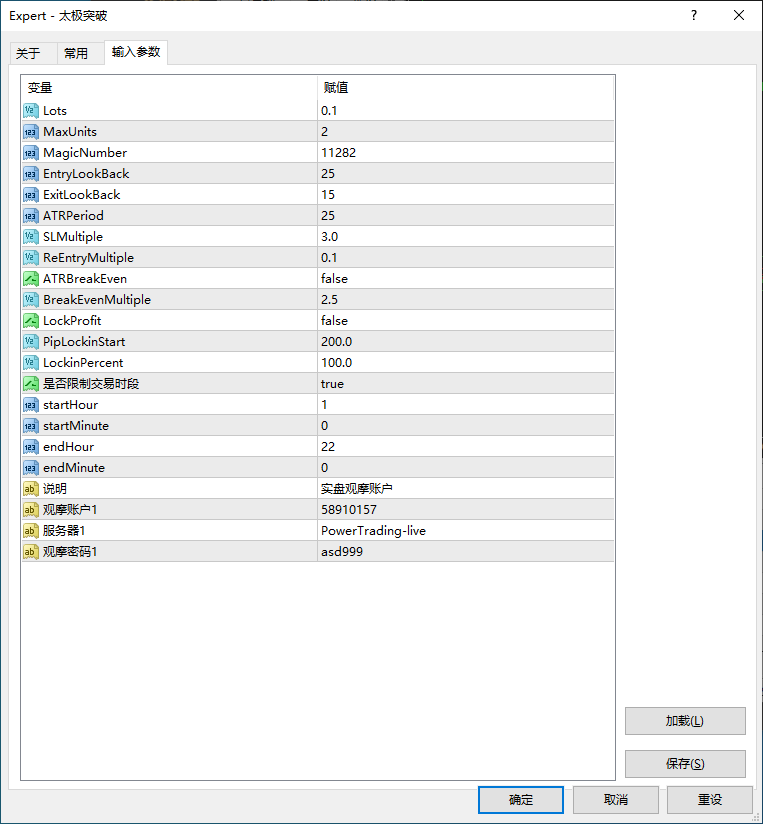Close the Expert 太极突破 dialog
Image resolution: width=763 pixels, height=824 pixels.
point(739,15)
